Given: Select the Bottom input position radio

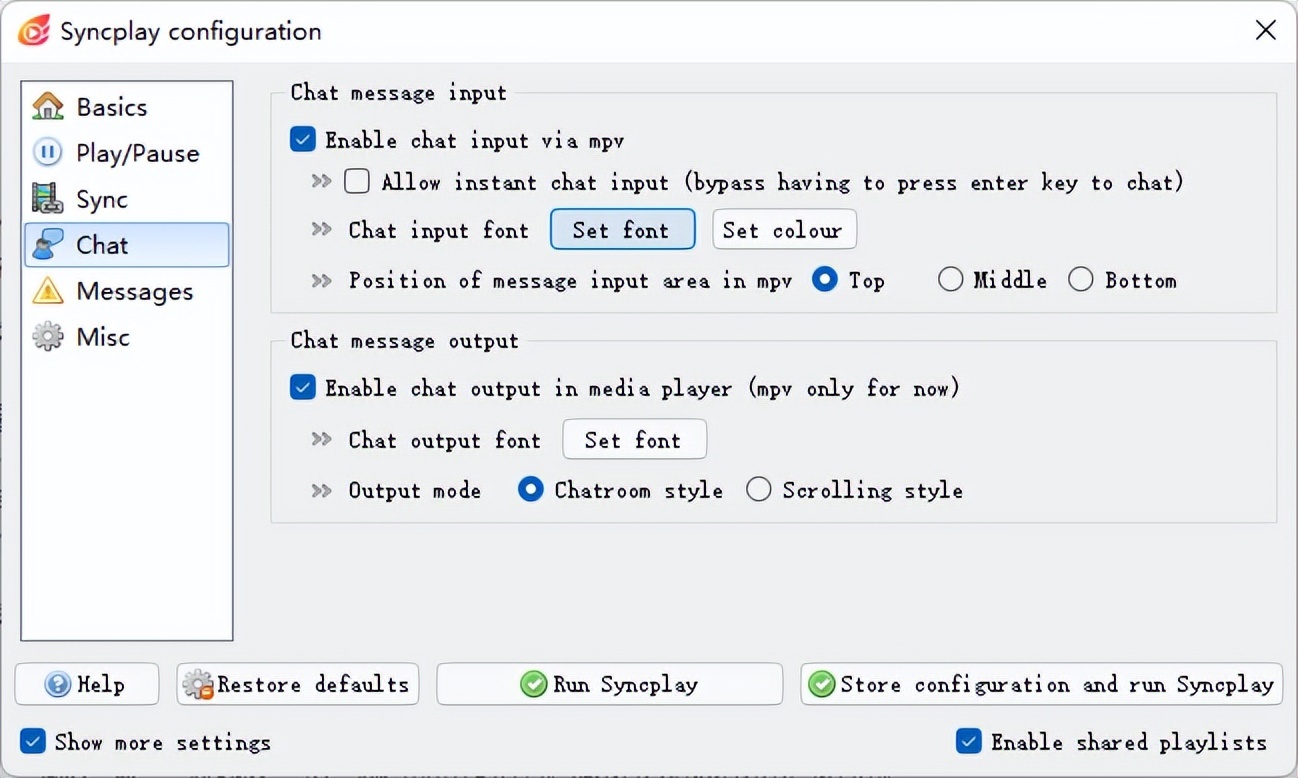Looking at the screenshot, I should pos(1080,280).
